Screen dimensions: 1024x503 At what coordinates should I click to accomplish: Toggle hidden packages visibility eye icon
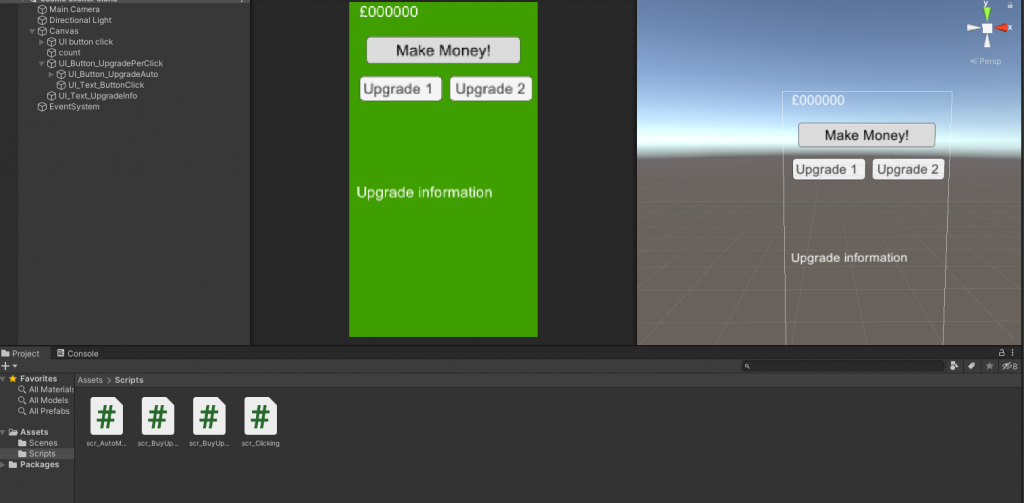coord(1009,367)
